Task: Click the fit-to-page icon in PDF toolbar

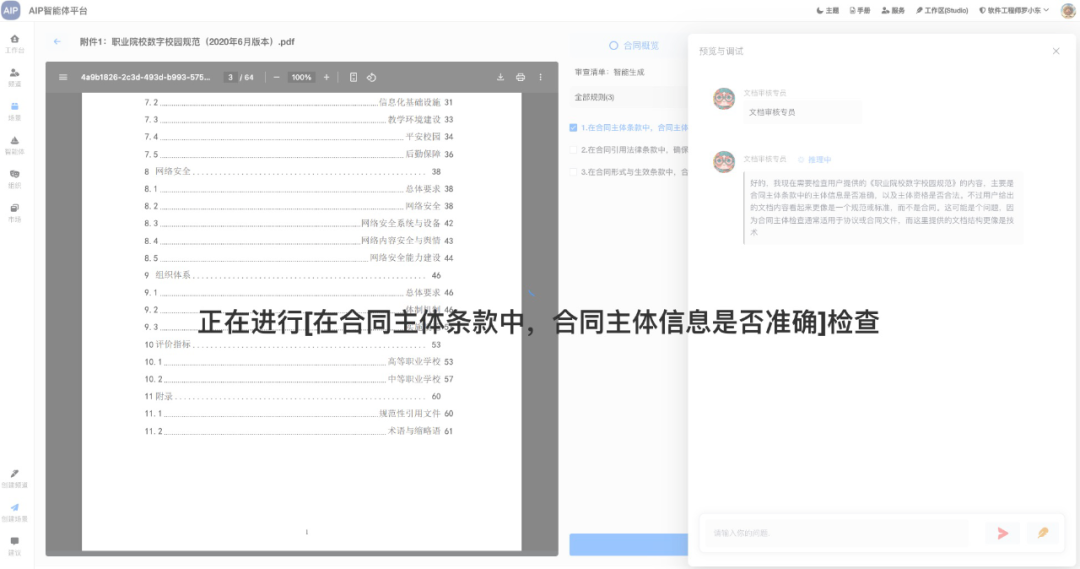Action: coord(354,77)
